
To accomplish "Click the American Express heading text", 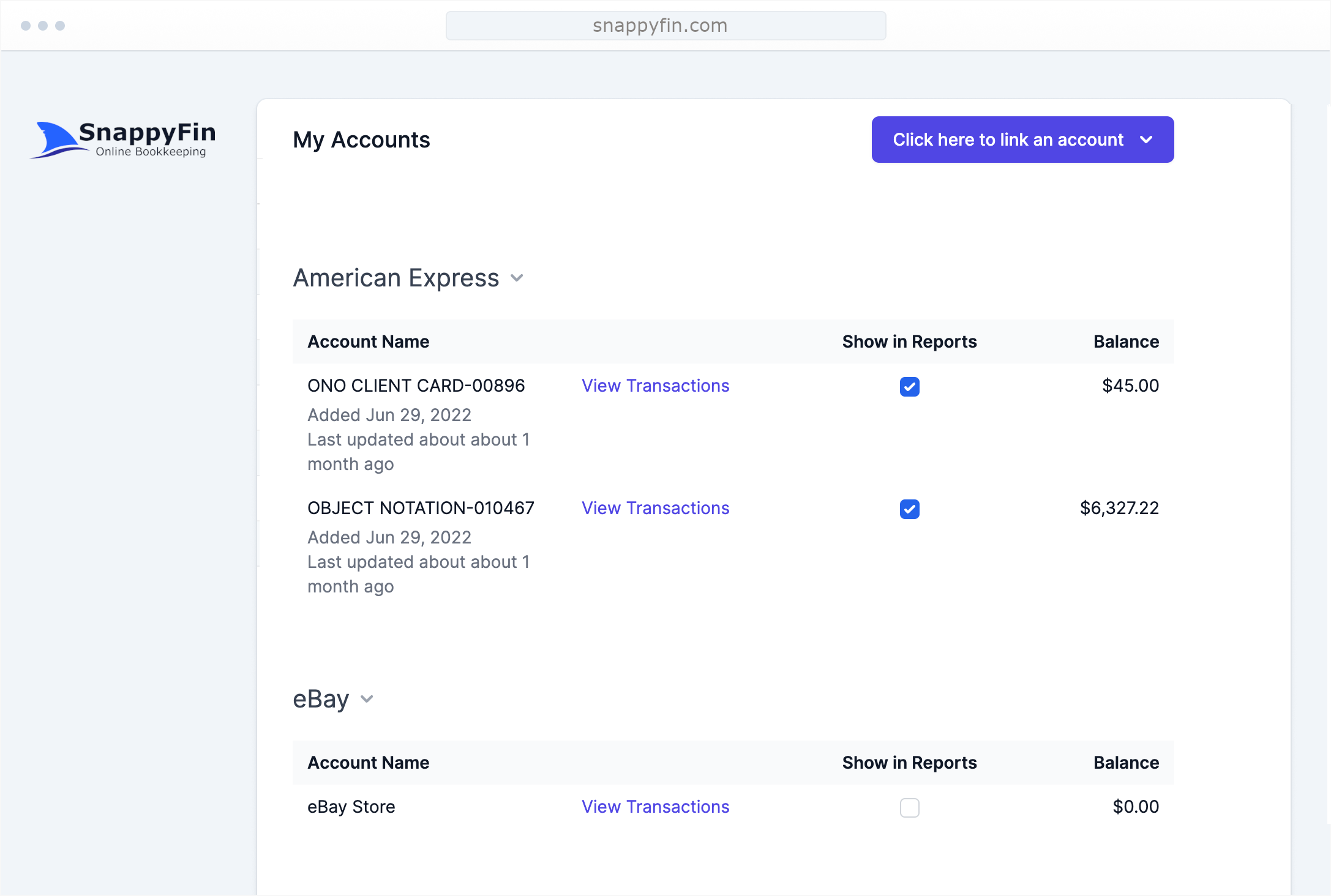I will coord(396,278).
